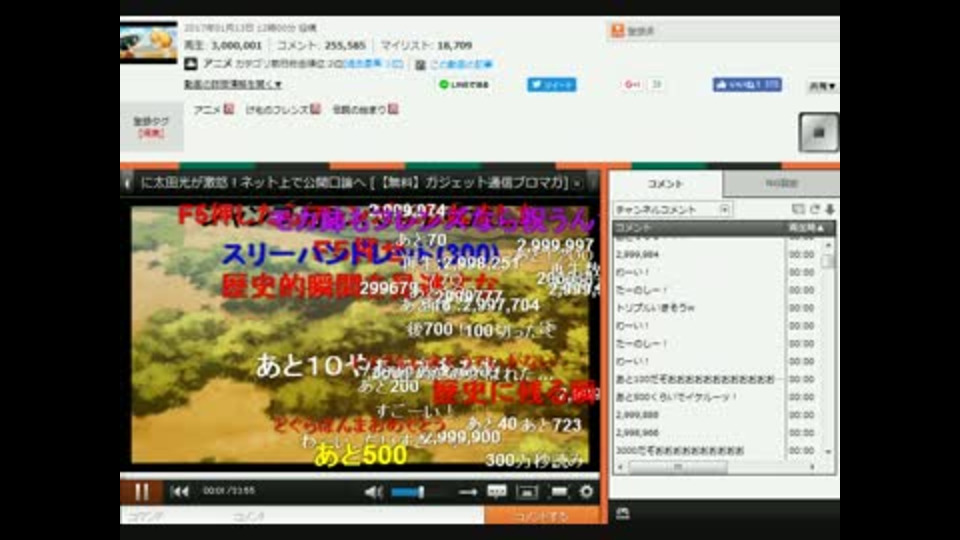Jump back to the video start

click(x=180, y=491)
